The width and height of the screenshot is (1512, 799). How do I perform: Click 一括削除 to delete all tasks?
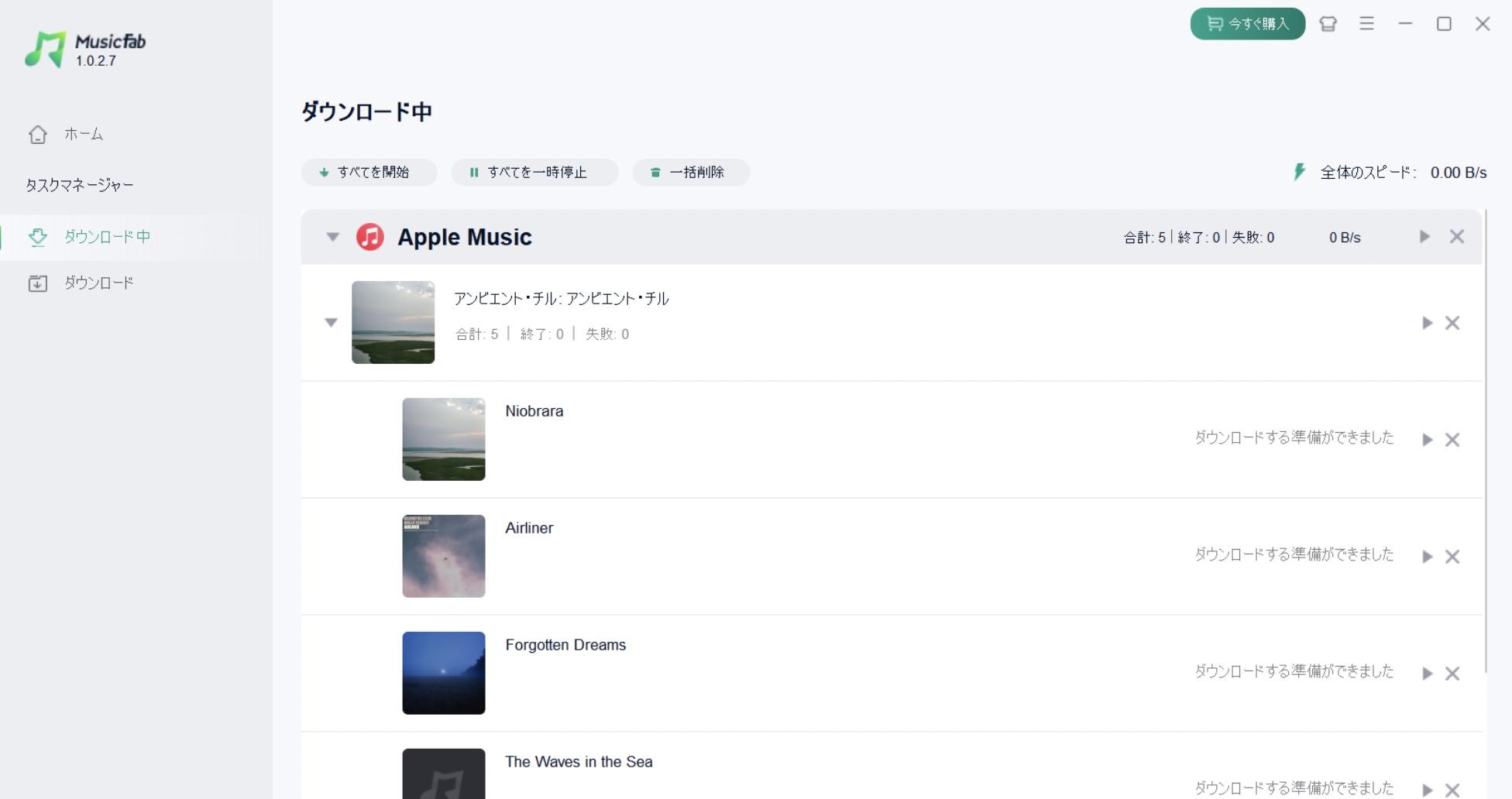click(691, 172)
